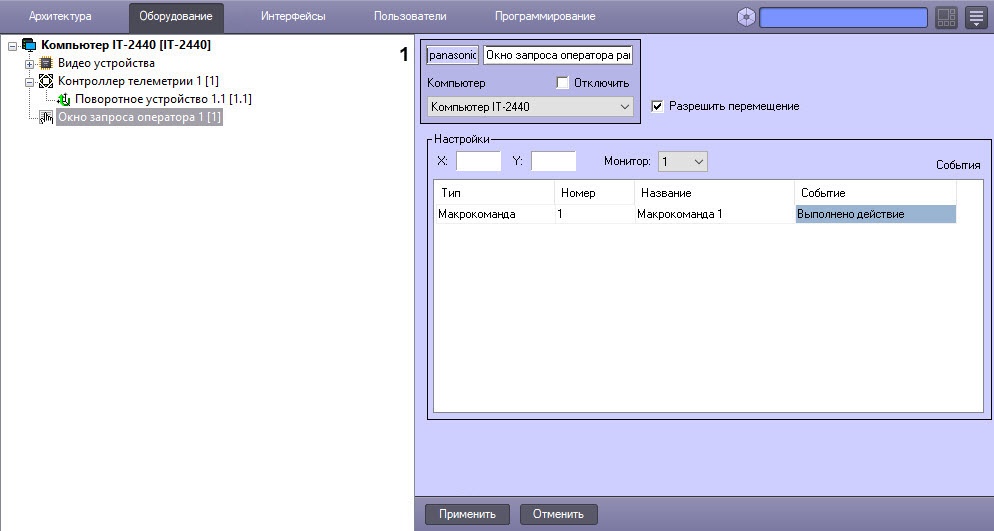
Task: Click the Поворотное устройство 1.1 icon
Action: (x=64, y=99)
